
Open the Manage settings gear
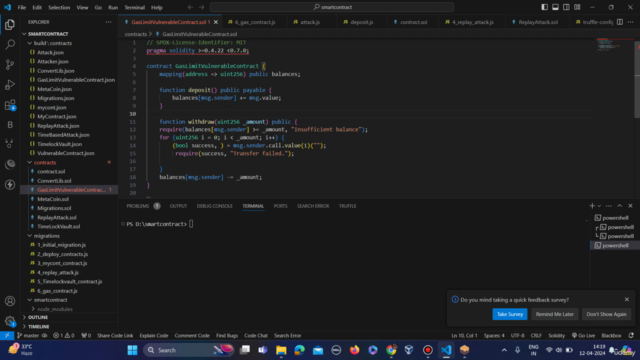point(10,321)
